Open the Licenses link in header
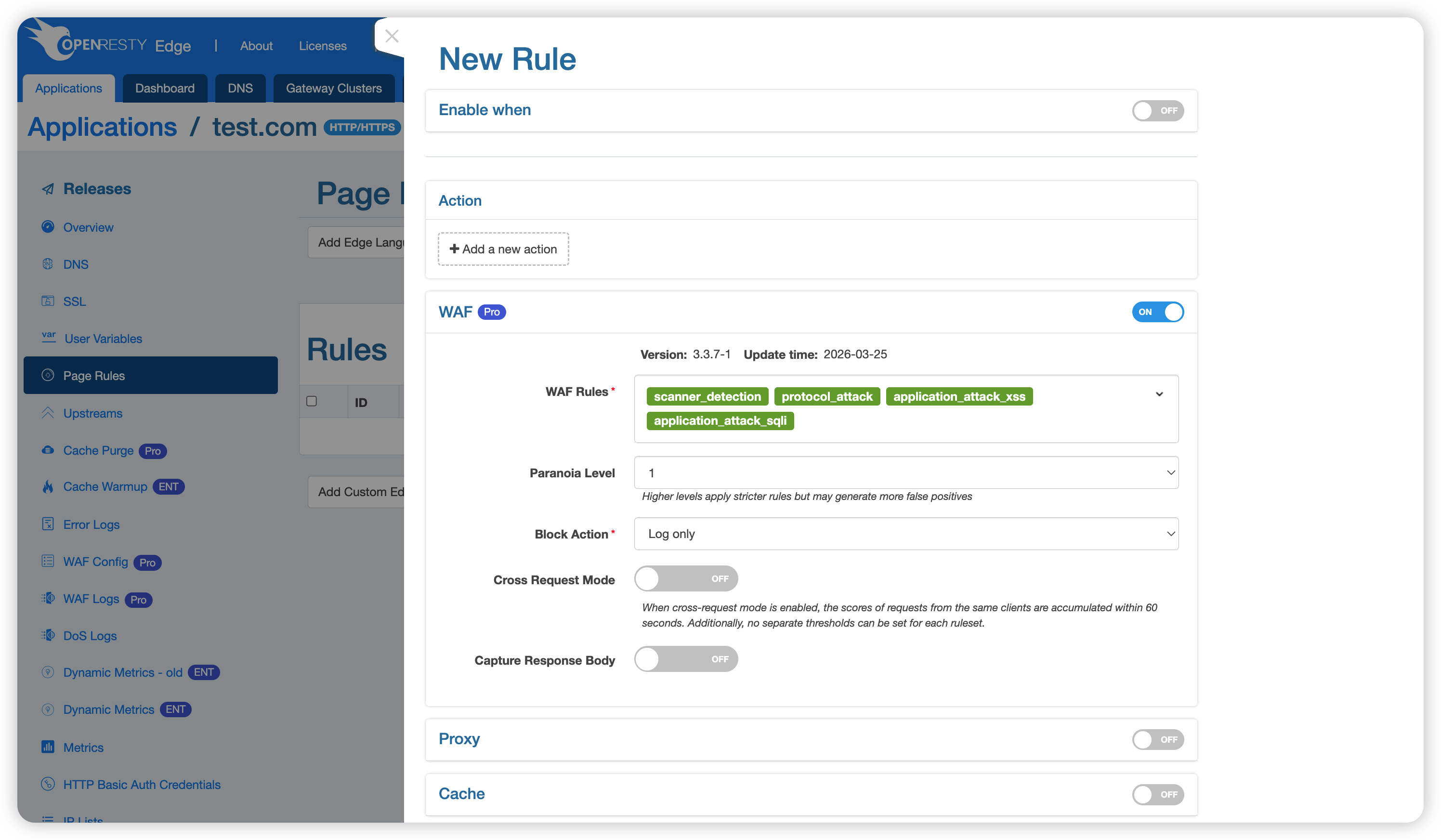Image resolution: width=1441 pixels, height=840 pixels. pos(323,46)
